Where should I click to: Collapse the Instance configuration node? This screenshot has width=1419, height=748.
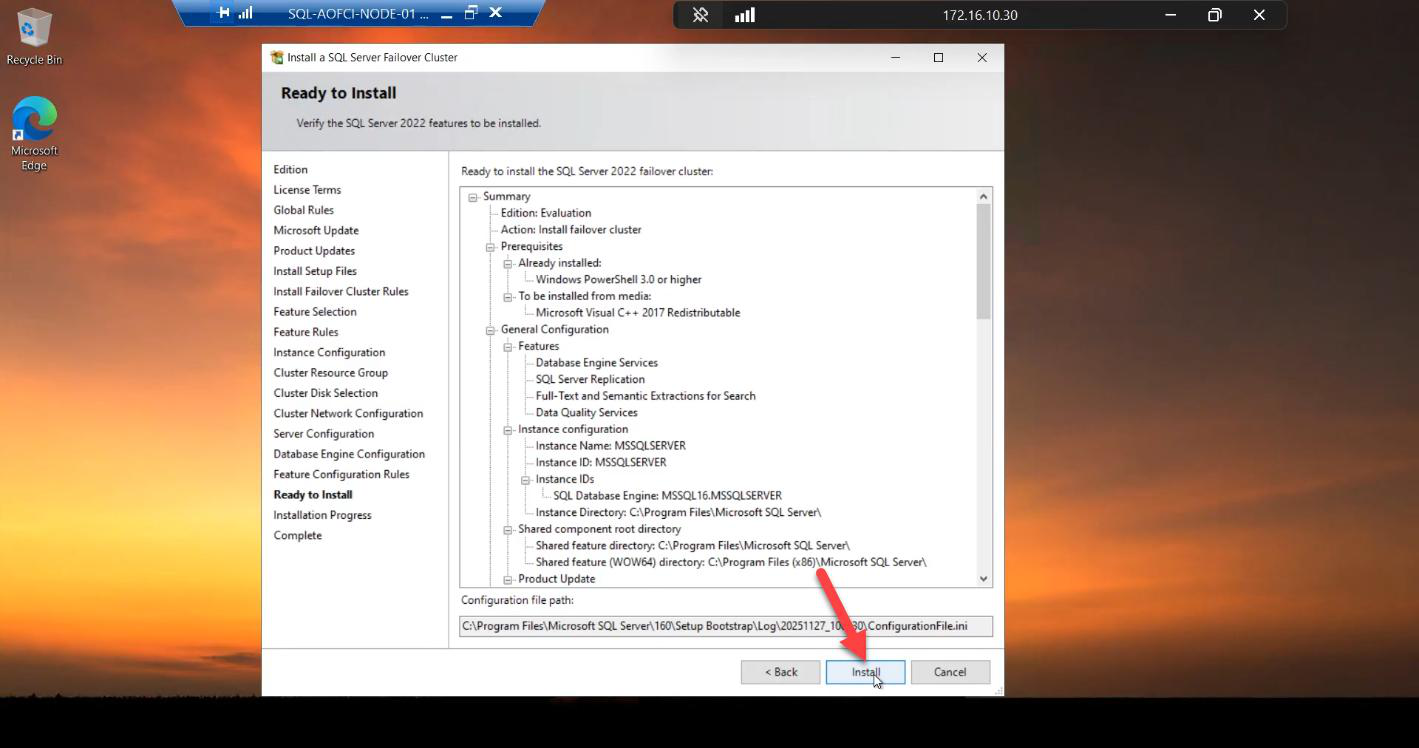508,430
